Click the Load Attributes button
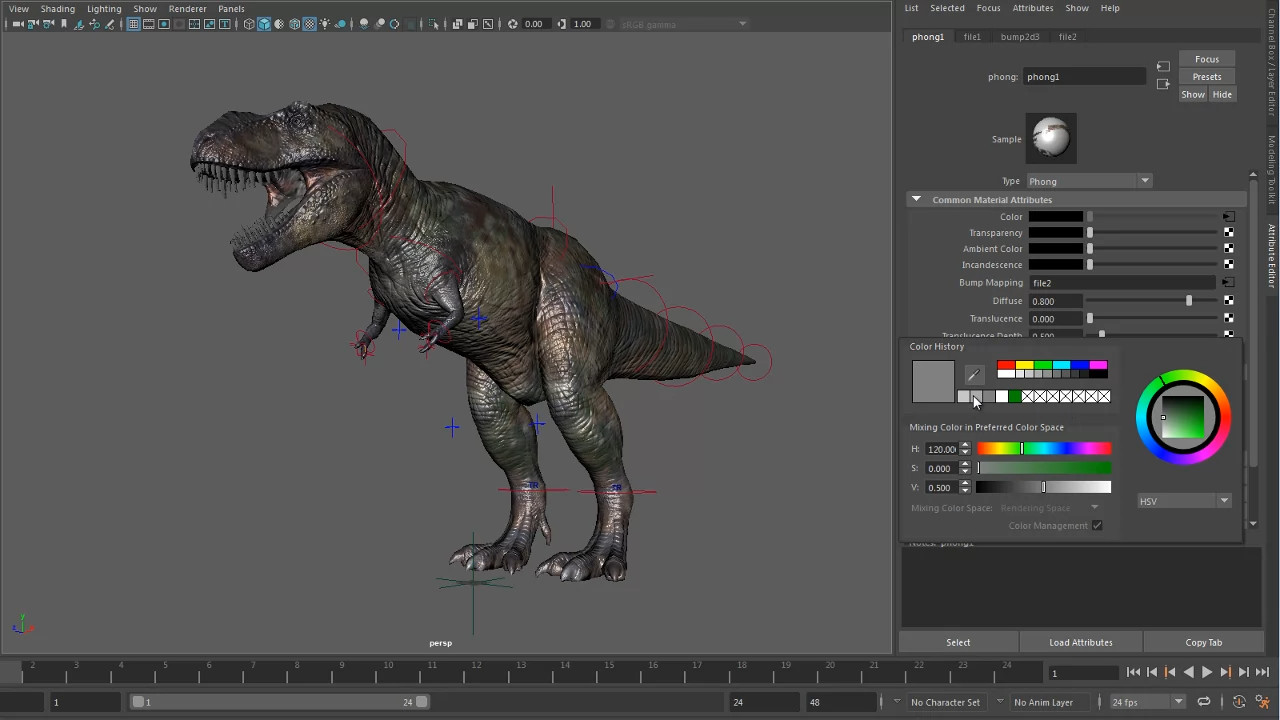 [1080, 643]
